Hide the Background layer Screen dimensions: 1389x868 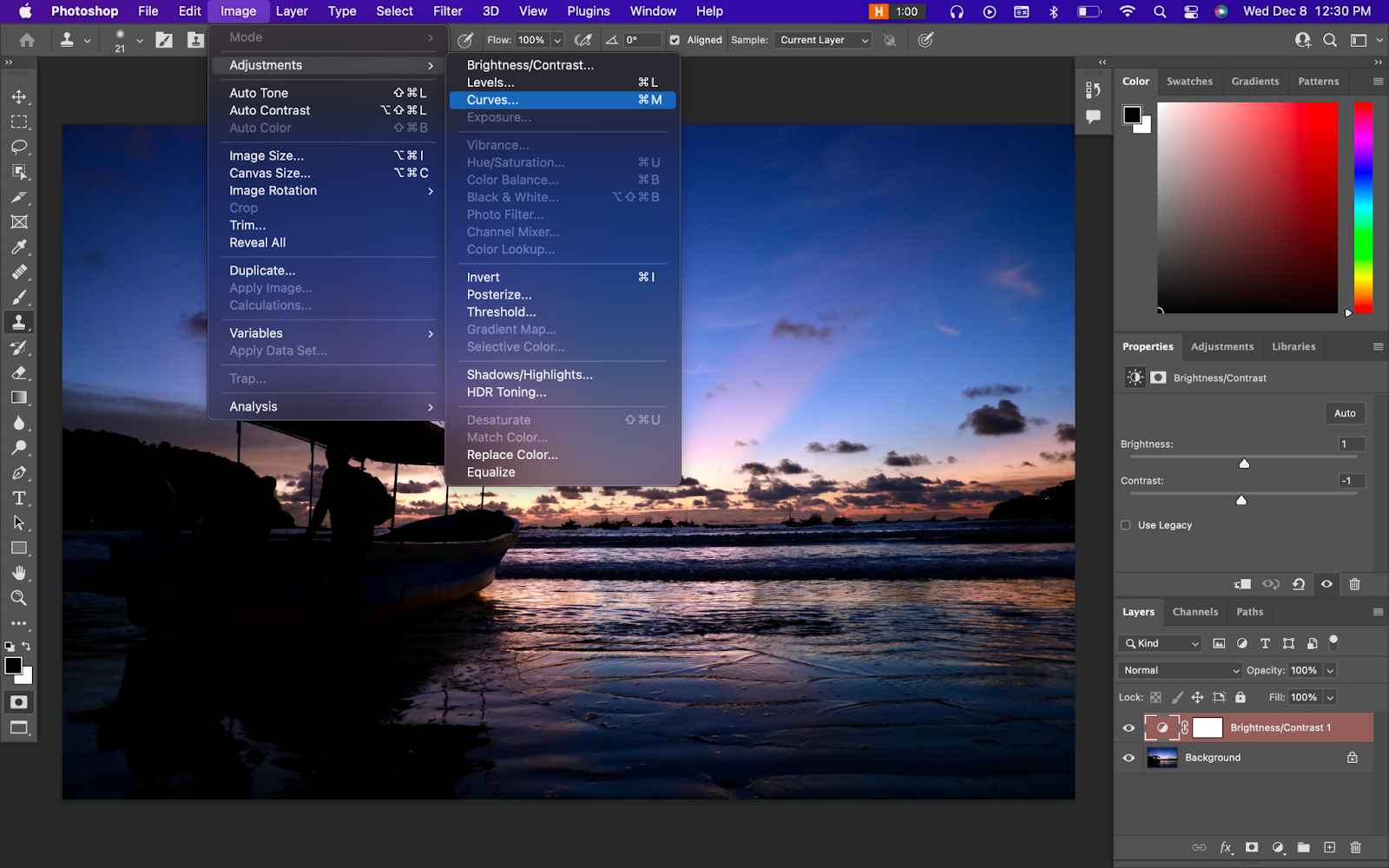[1129, 758]
